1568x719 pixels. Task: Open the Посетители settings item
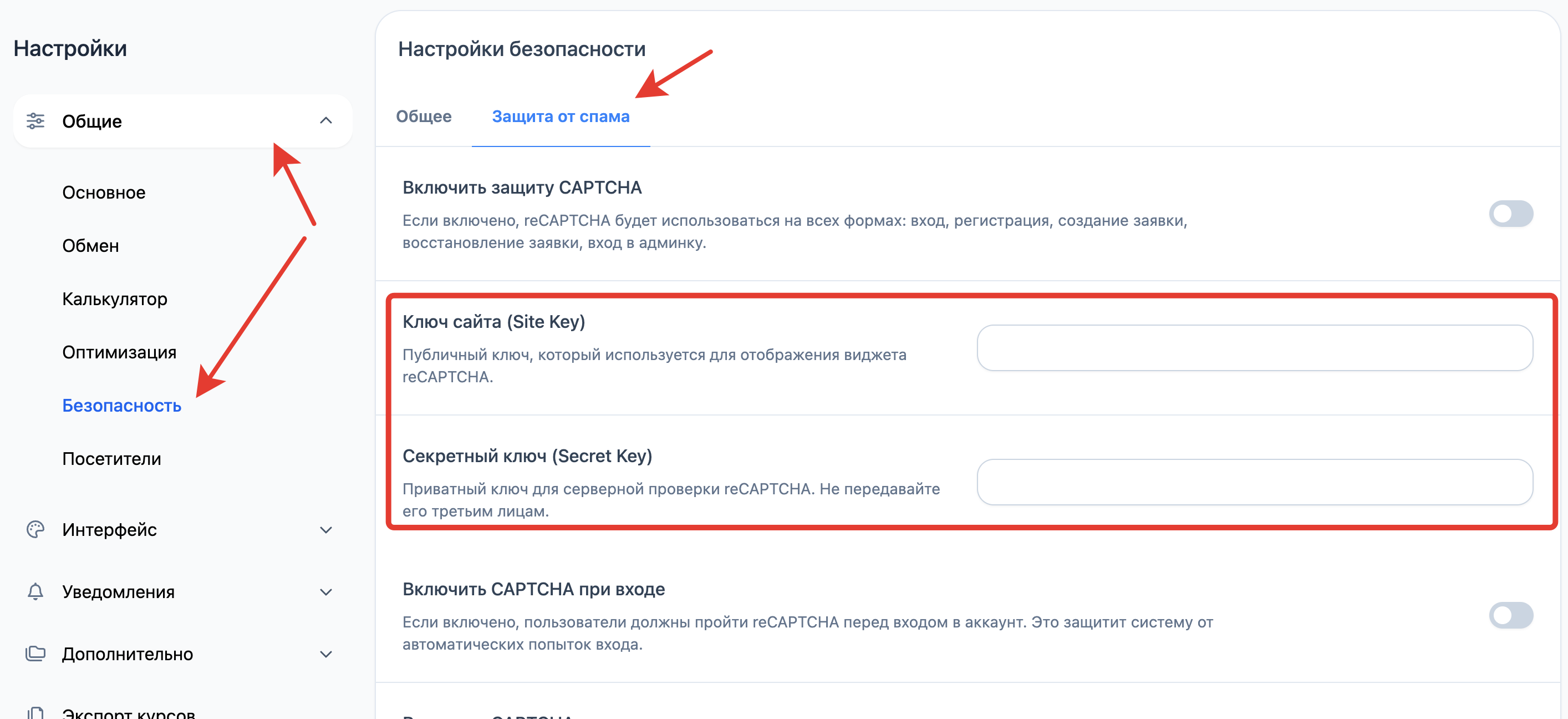click(x=112, y=459)
